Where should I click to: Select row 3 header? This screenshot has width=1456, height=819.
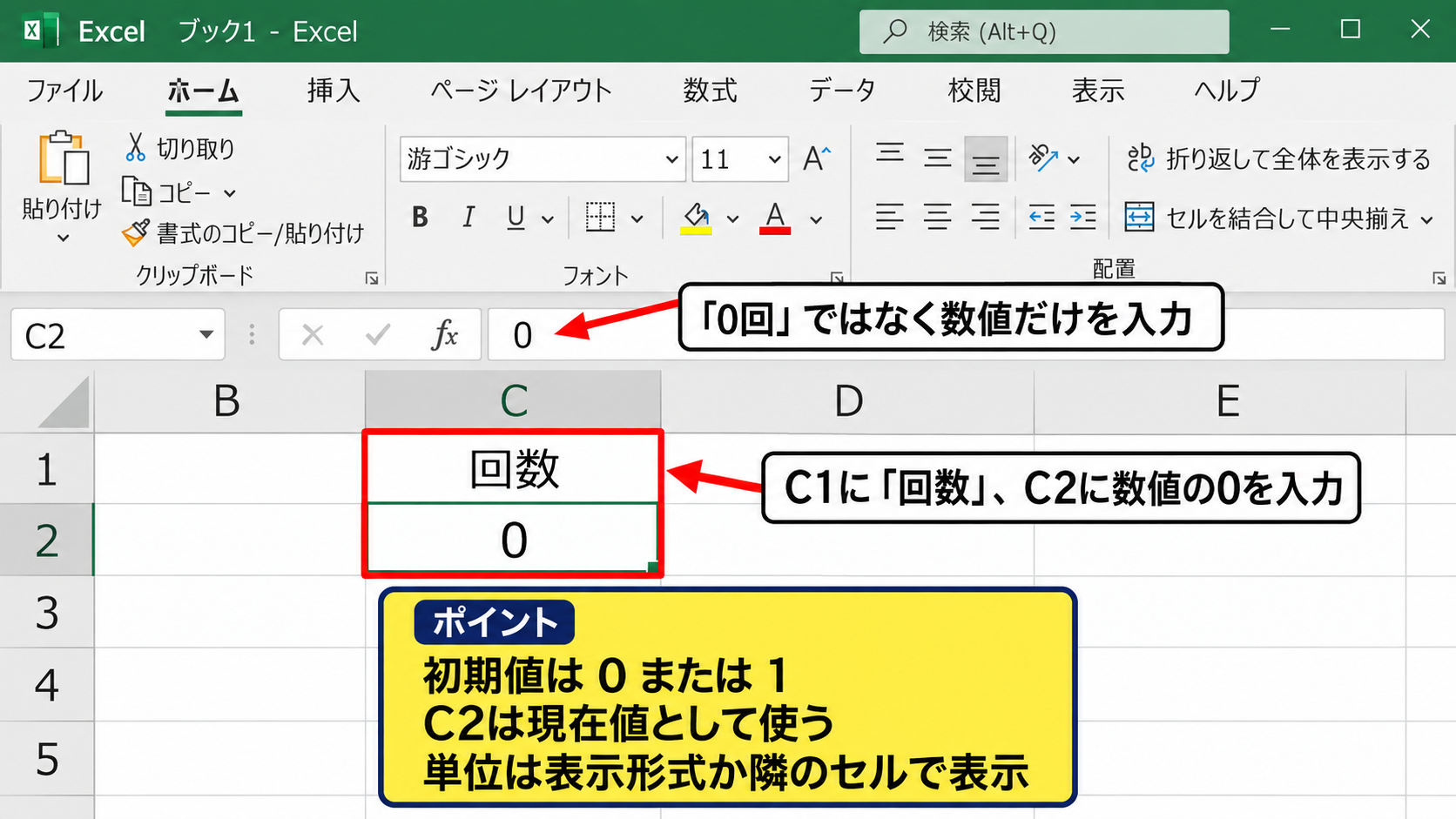pyautogui.click(x=46, y=613)
